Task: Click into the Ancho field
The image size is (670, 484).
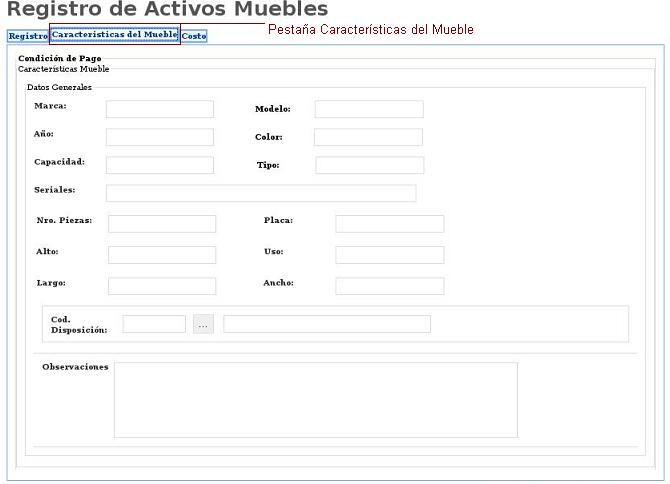Action: click(389, 286)
